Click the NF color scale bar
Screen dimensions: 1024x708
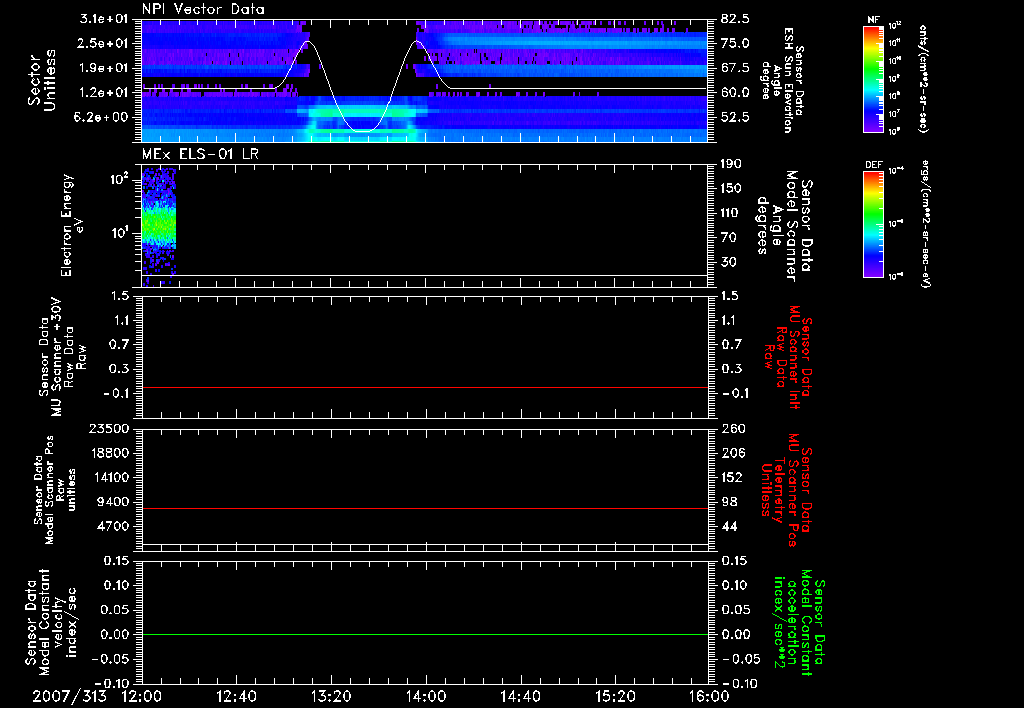[873, 79]
